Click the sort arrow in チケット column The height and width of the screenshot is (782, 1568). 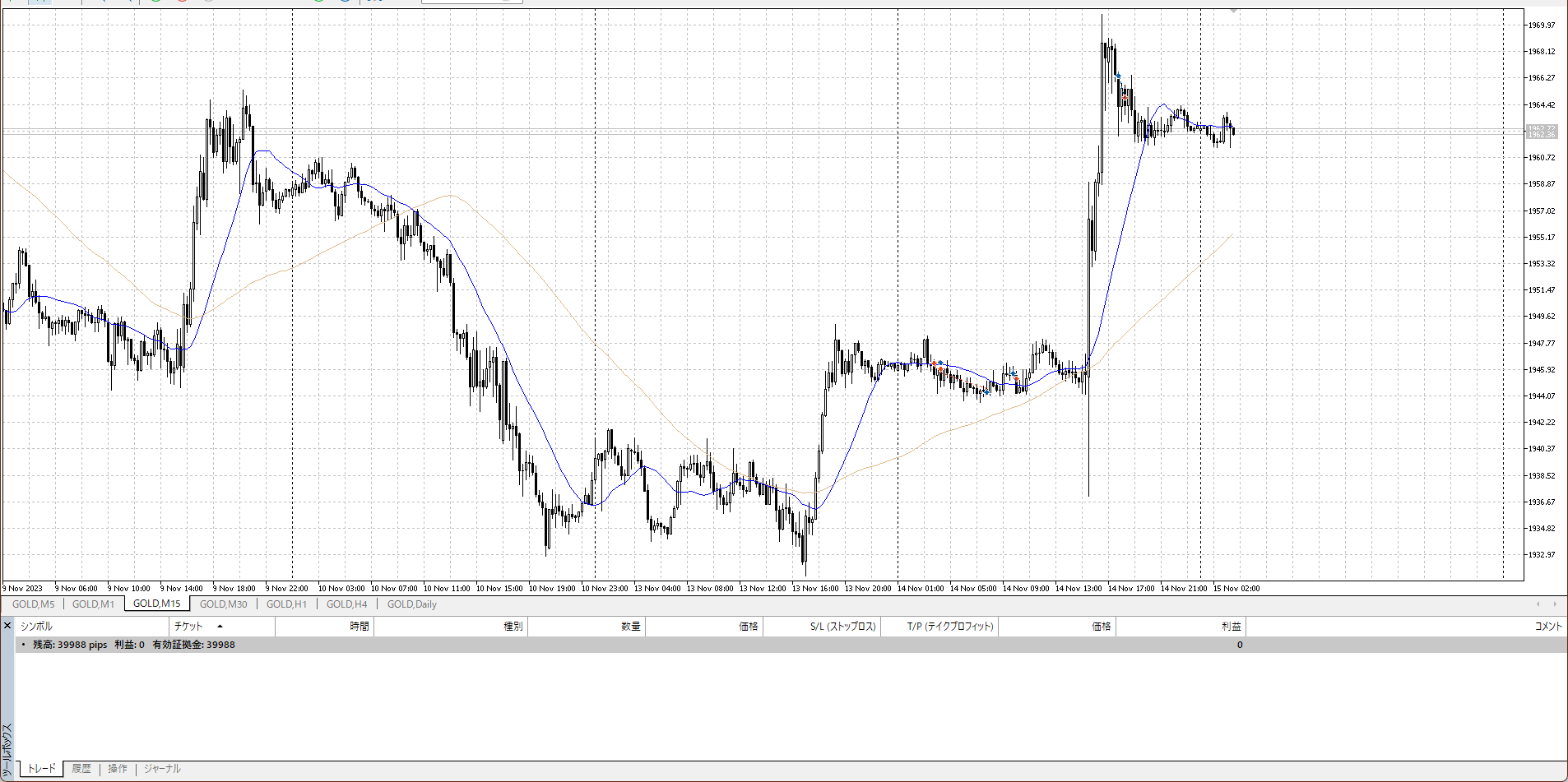[x=220, y=627]
